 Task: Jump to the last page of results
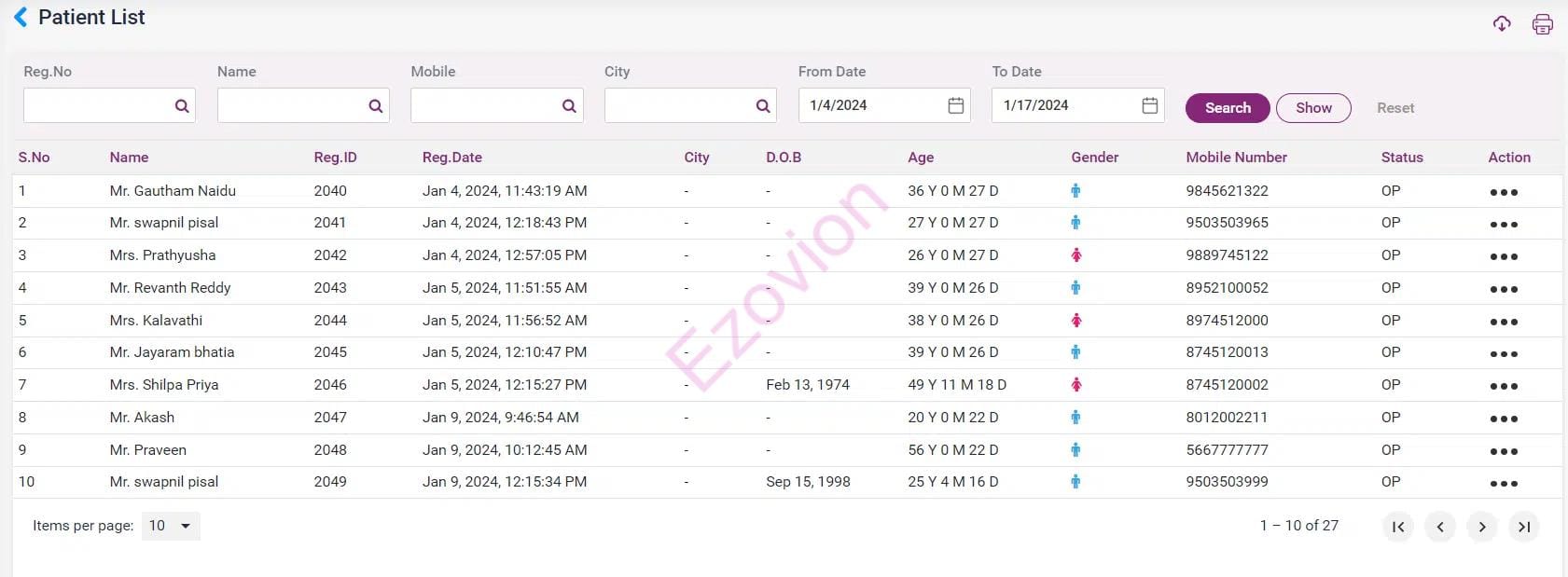point(1523,527)
